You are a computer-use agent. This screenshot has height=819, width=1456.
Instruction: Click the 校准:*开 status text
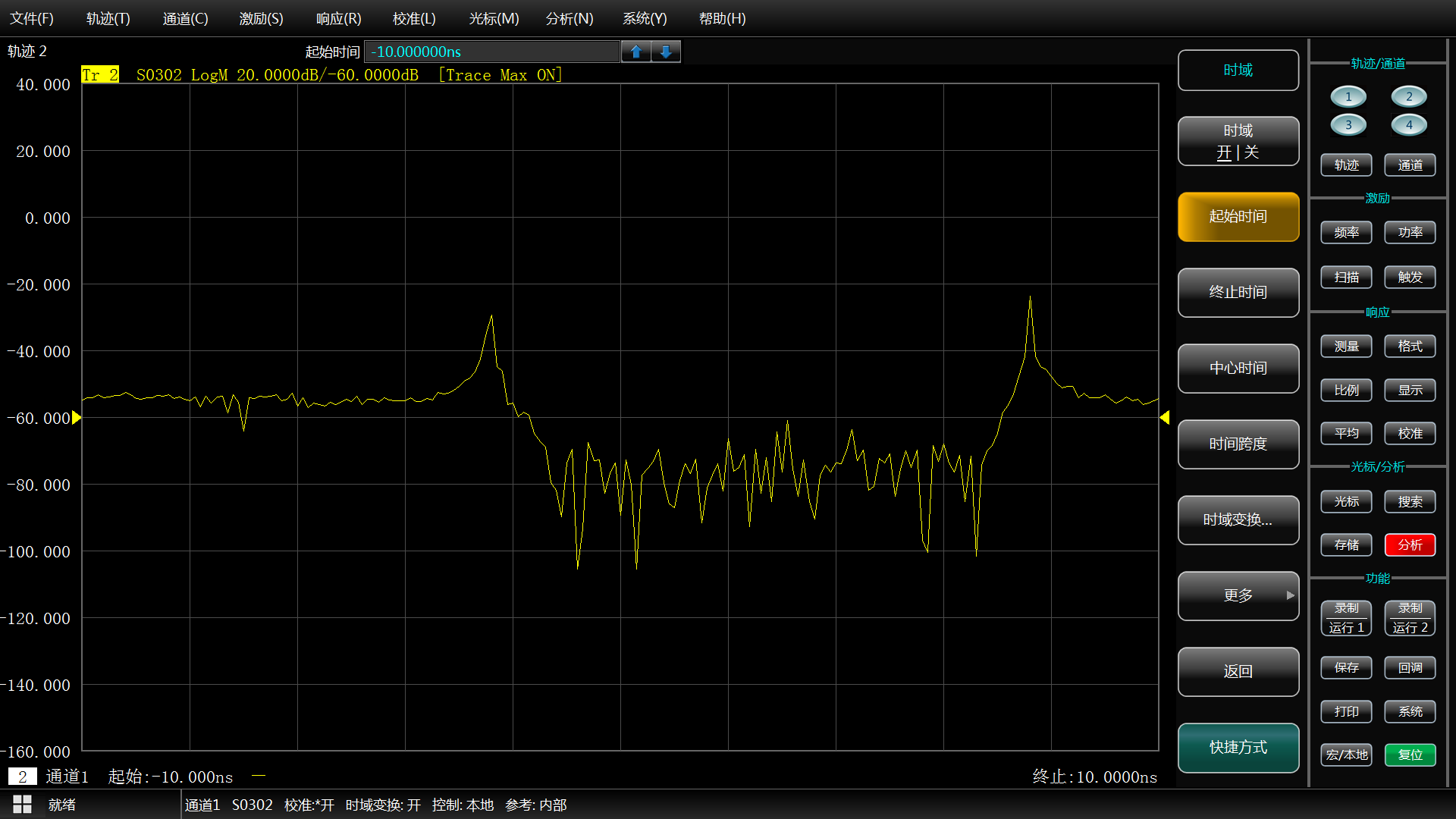tap(309, 805)
